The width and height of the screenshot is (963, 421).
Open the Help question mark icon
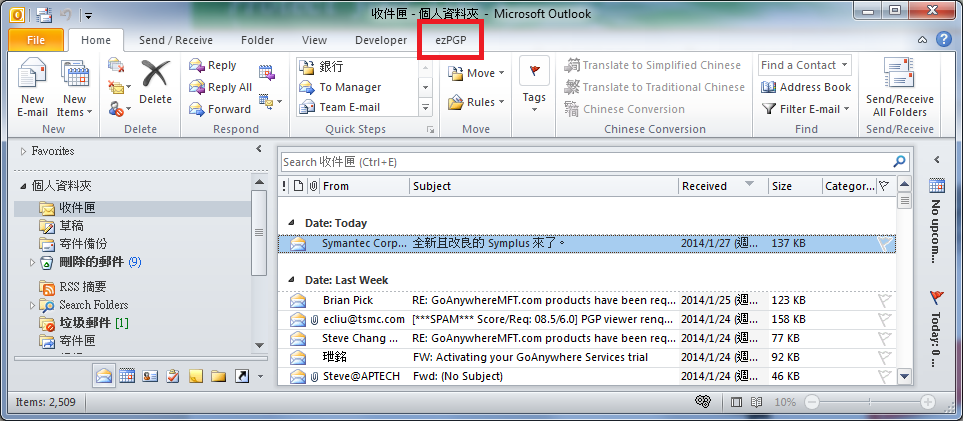pyautogui.click(x=943, y=40)
